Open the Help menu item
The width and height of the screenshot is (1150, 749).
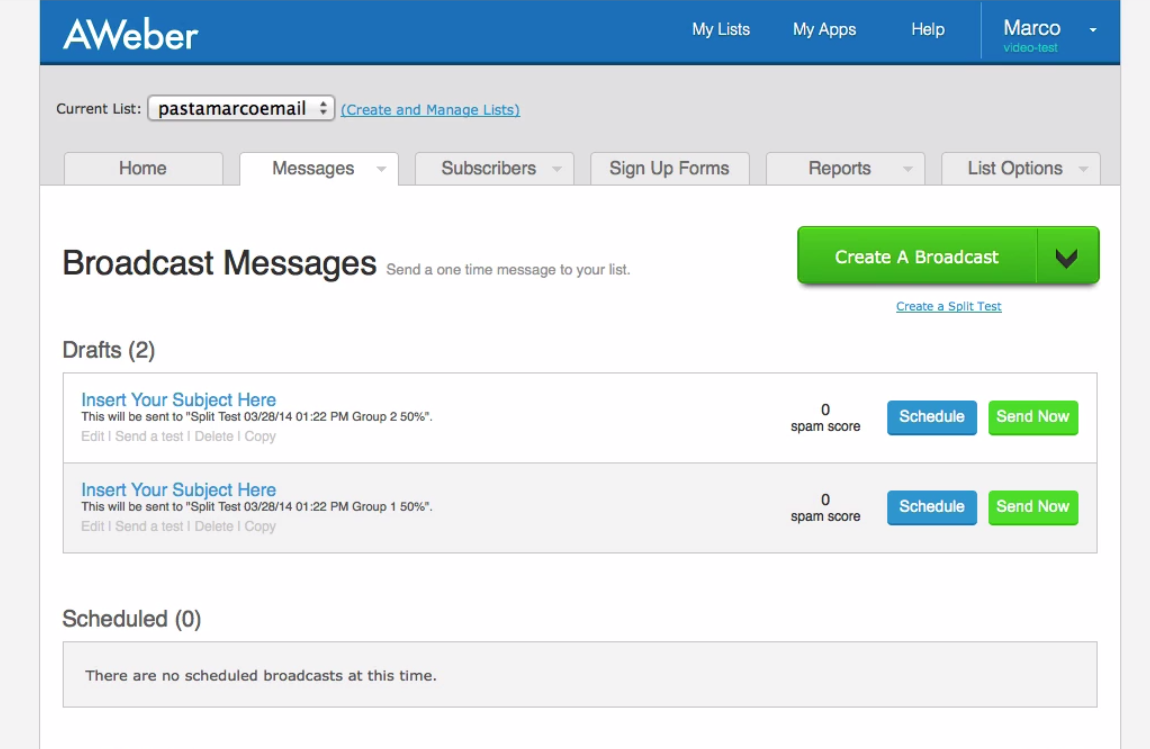[928, 29]
